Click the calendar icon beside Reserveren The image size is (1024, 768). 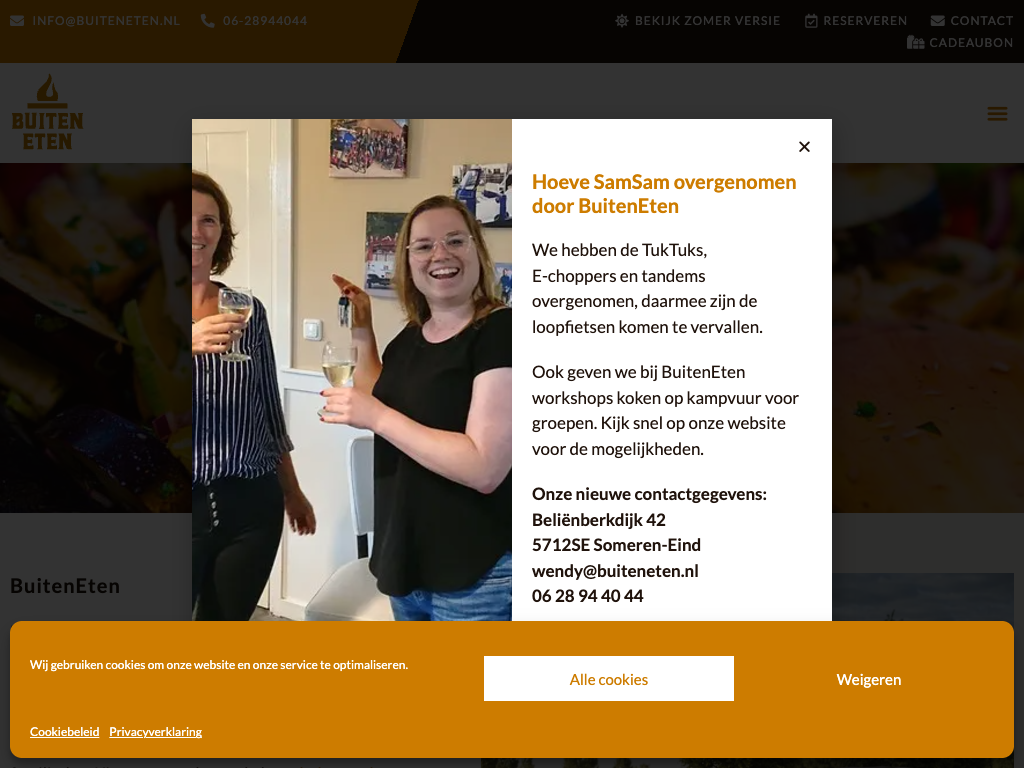click(x=811, y=21)
